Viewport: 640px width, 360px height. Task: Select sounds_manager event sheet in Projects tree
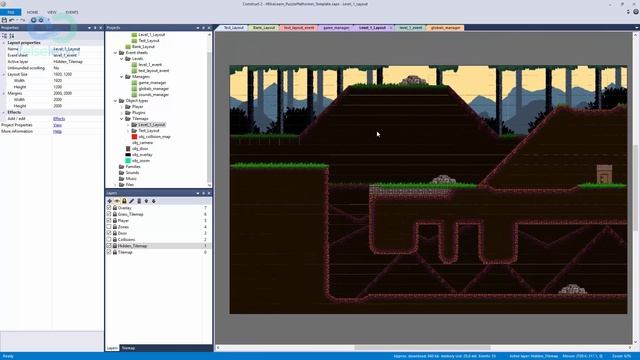pyautogui.click(x=153, y=95)
